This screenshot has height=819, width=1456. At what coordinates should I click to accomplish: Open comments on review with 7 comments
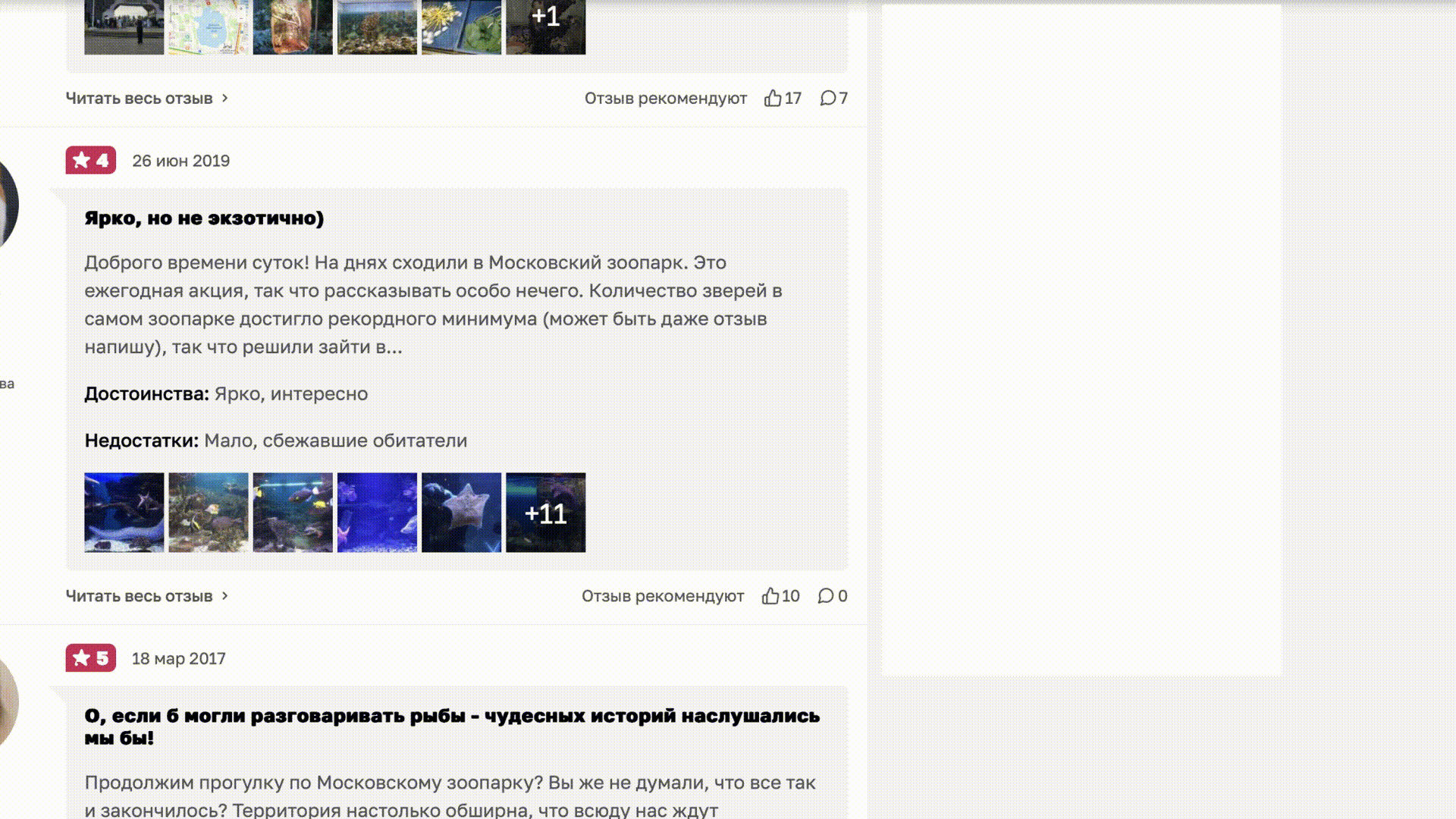tap(828, 99)
